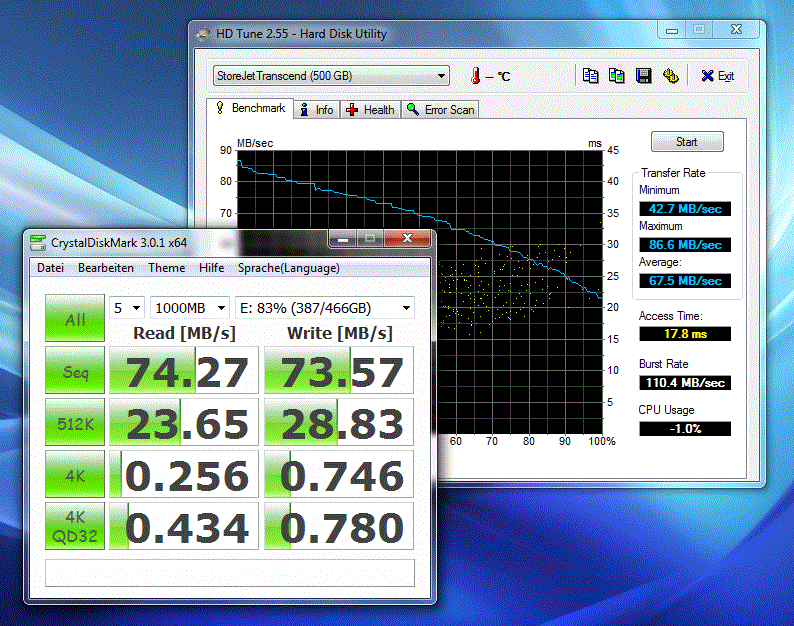Click the empty comment field in CrystalDiskMark

230,573
